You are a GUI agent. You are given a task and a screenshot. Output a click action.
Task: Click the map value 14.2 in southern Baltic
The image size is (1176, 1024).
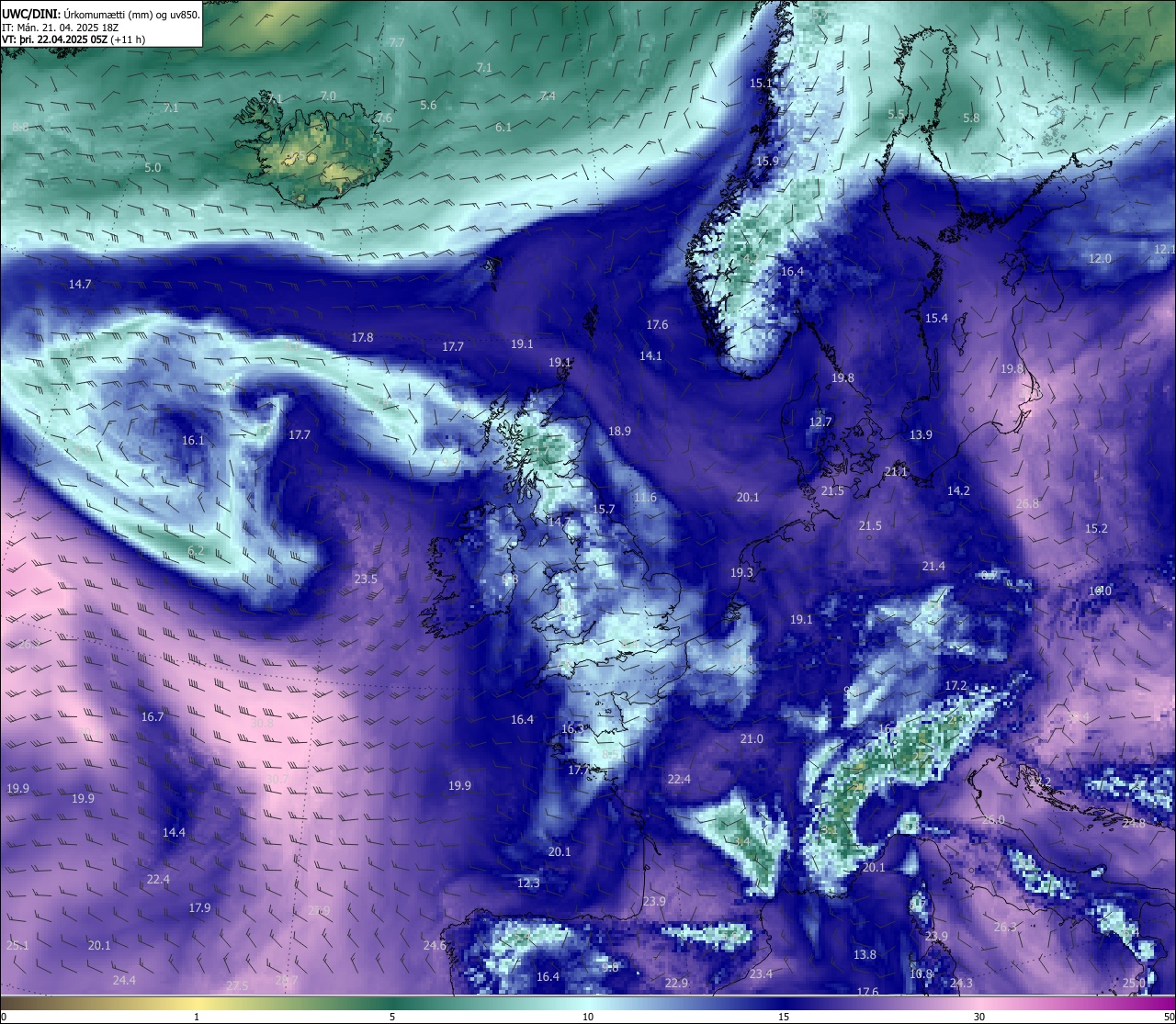[x=958, y=490]
